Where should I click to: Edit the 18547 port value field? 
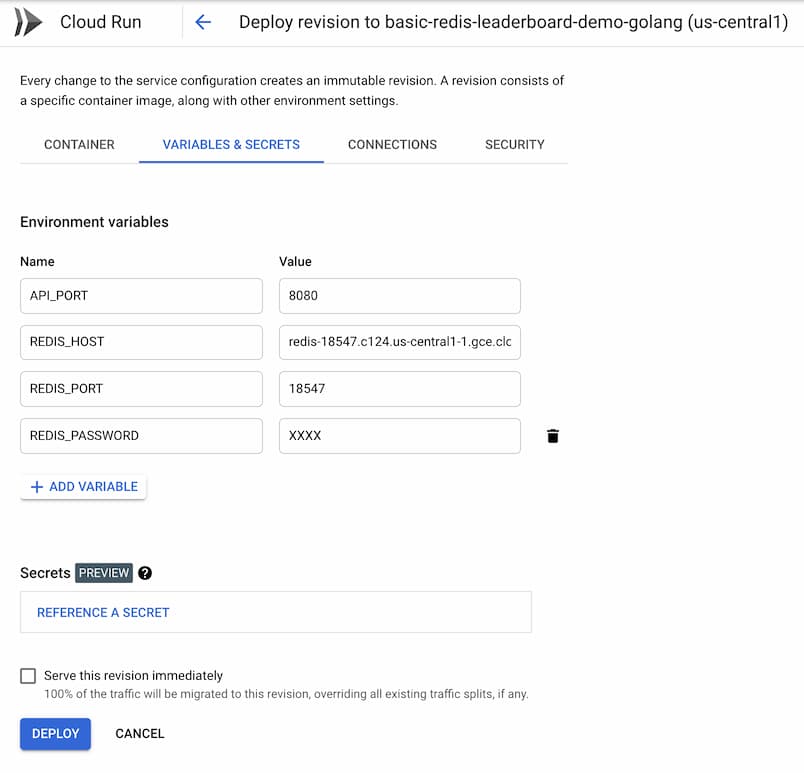pos(400,389)
